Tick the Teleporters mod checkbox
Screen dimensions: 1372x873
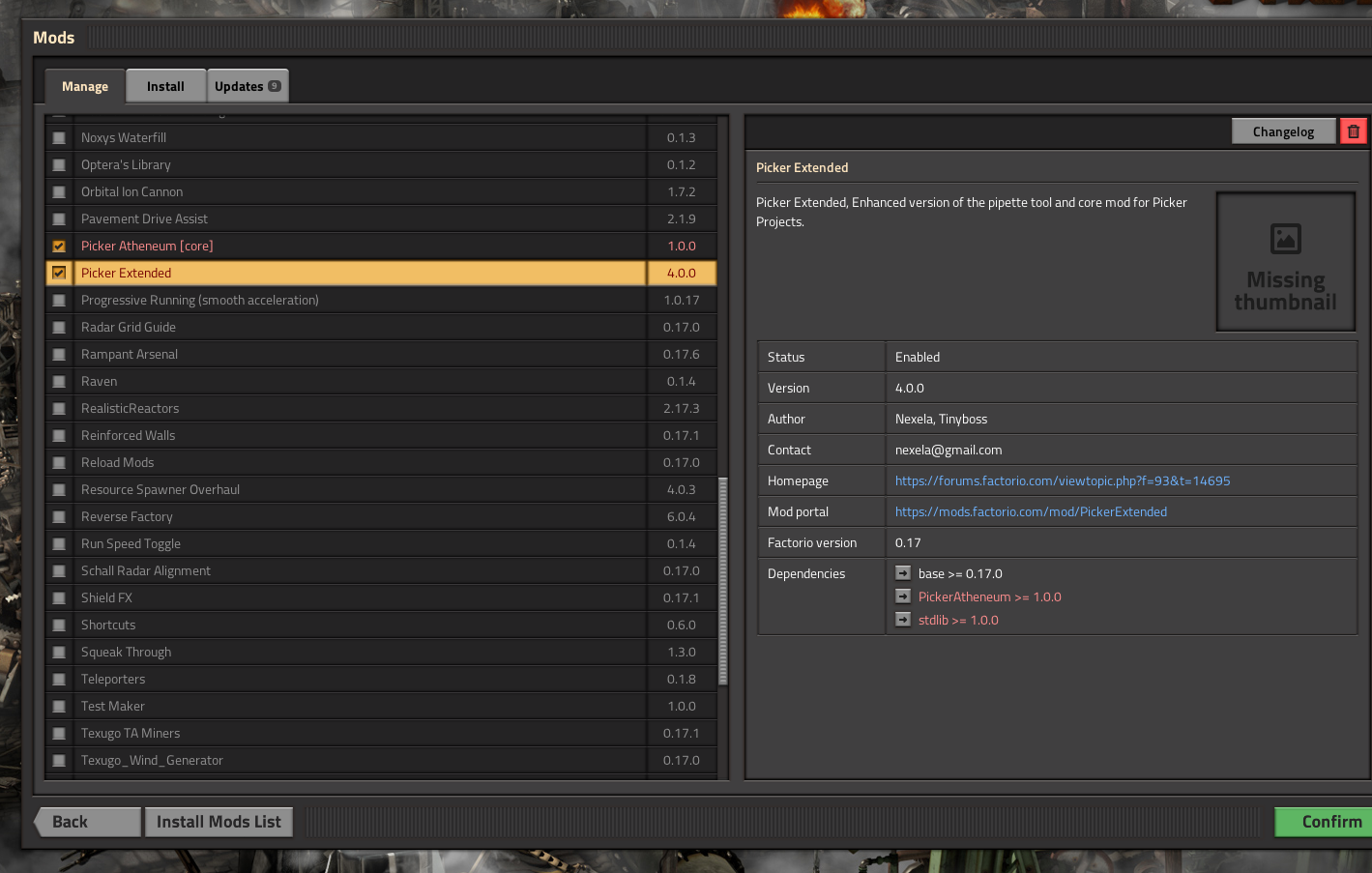(59, 680)
